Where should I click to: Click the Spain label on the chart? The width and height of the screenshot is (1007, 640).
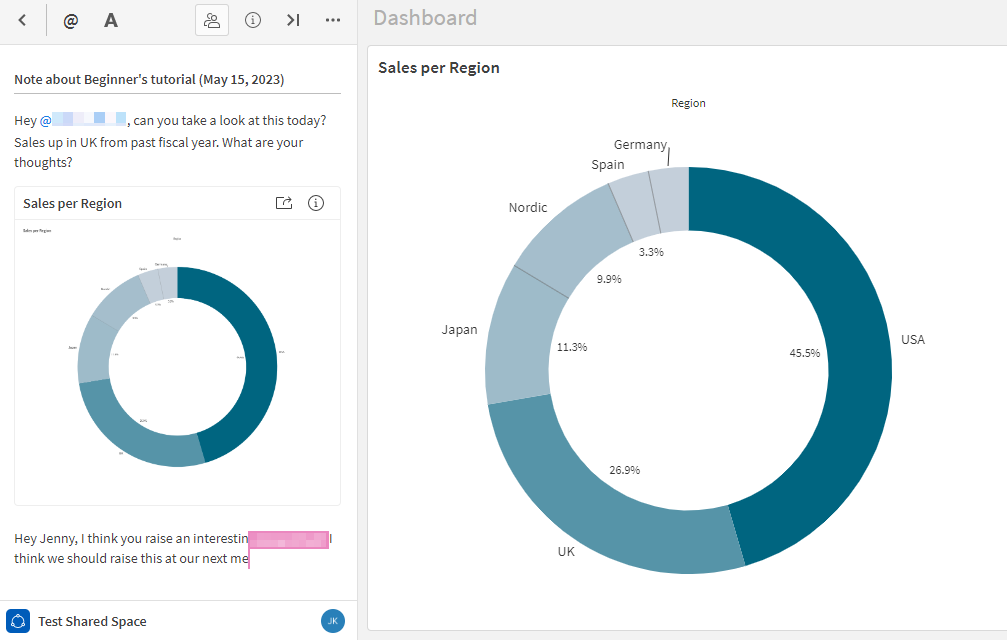(x=608, y=164)
